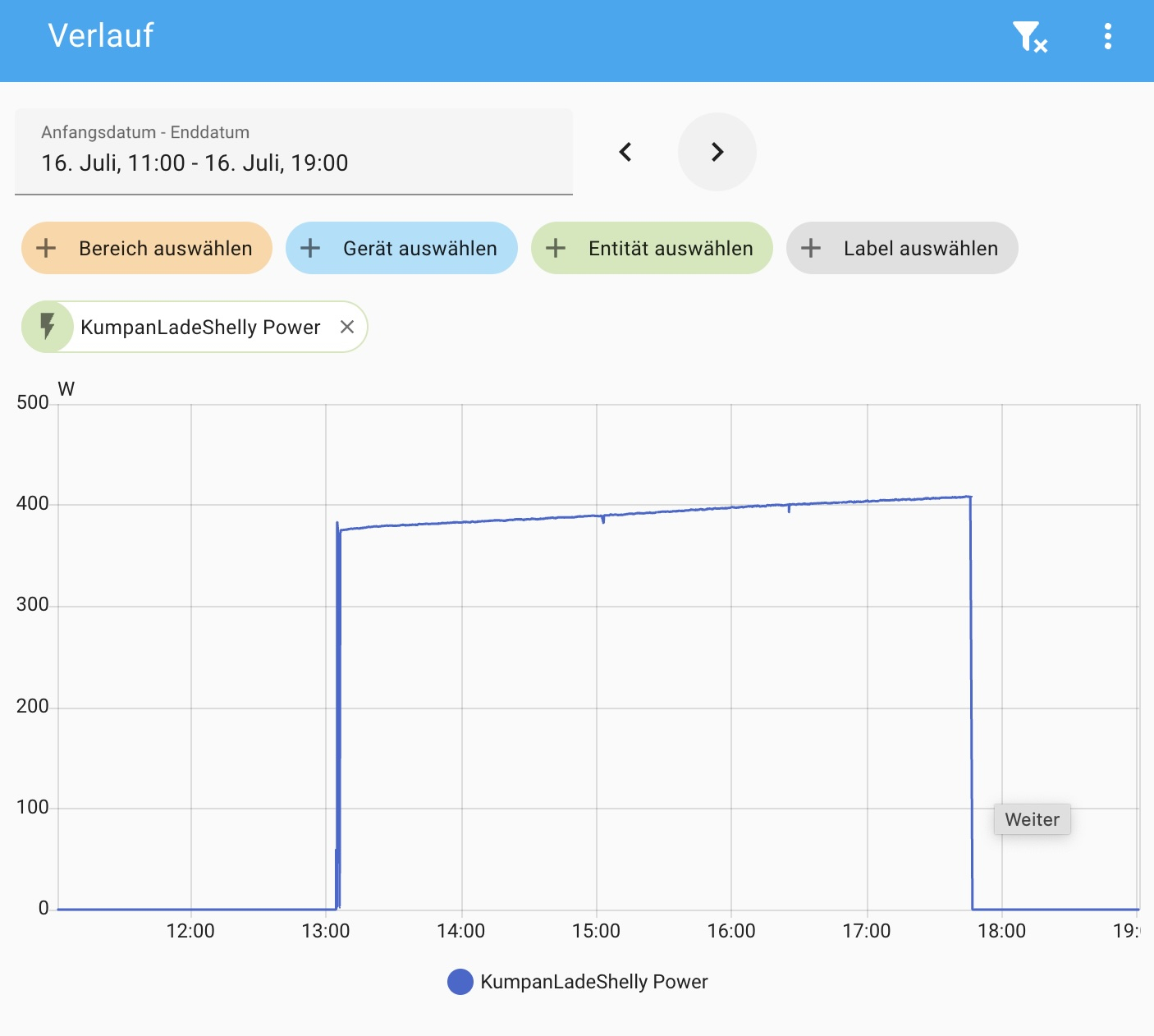Screen dimensions: 1154x1036
Task: Click the power spike just after 13:00
Action: (x=337, y=525)
